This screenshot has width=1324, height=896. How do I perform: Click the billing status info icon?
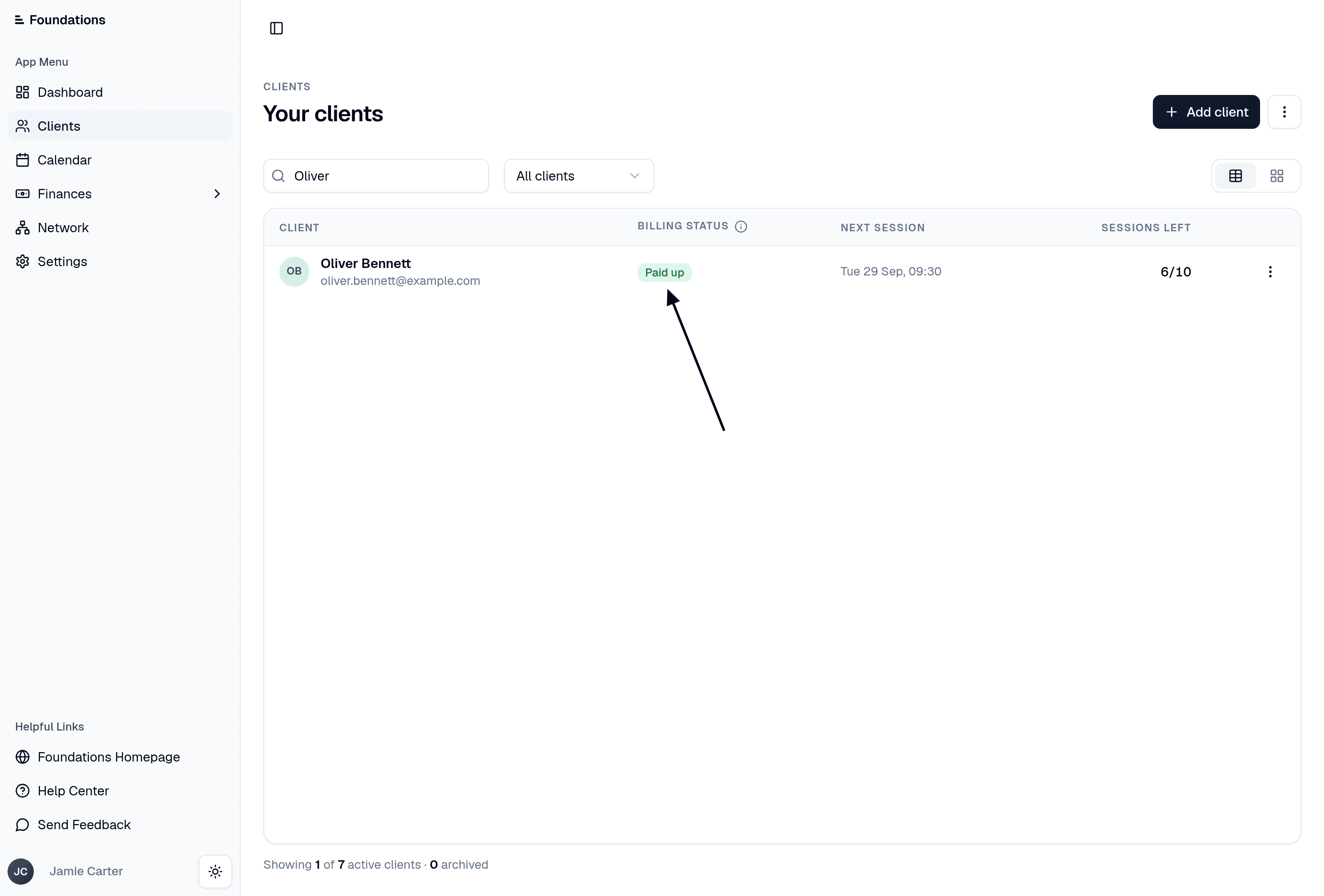click(x=741, y=226)
